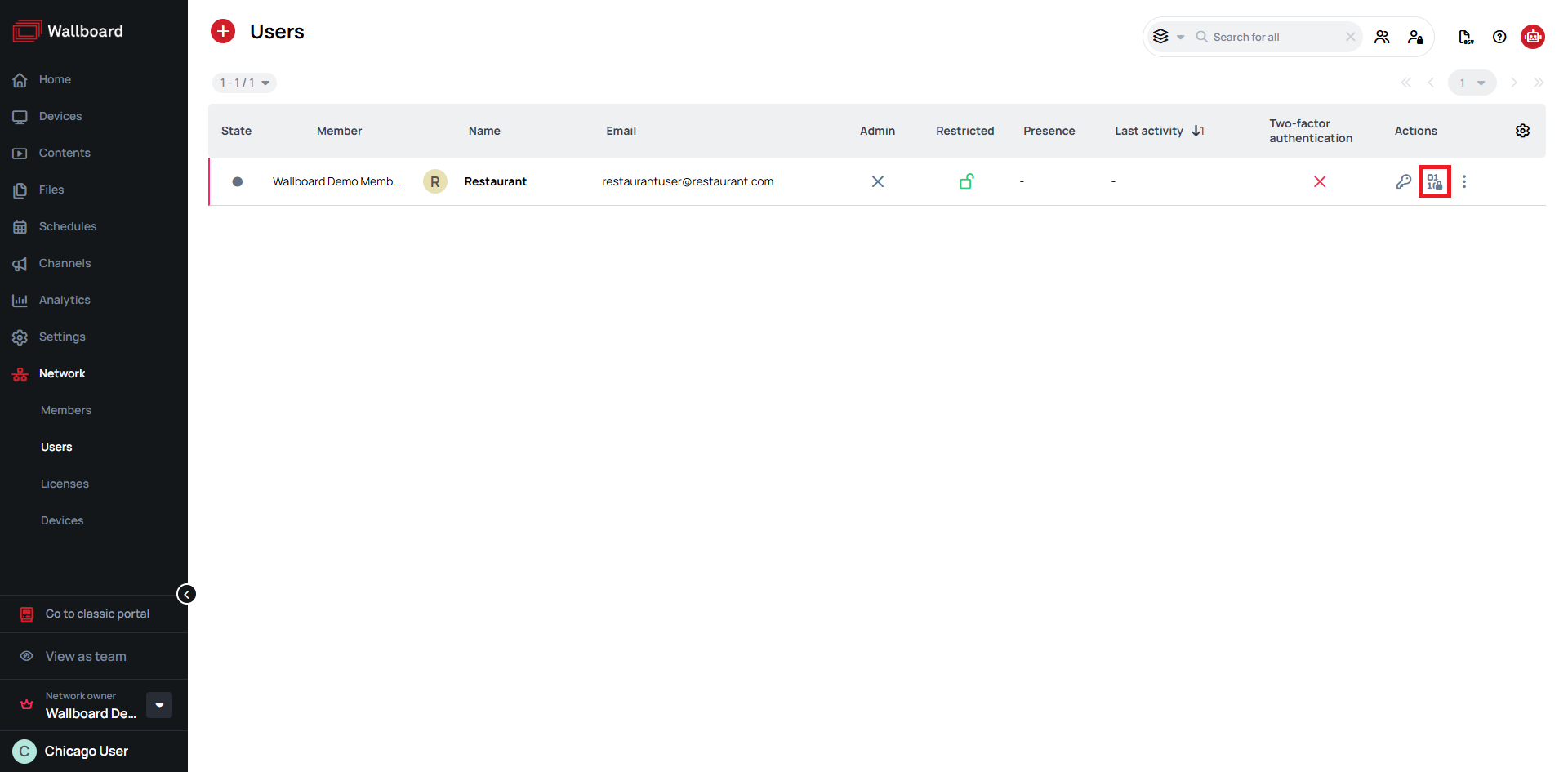Toggle Admin status X for Restaurant user
This screenshot has width=1568, height=772.
(x=878, y=181)
